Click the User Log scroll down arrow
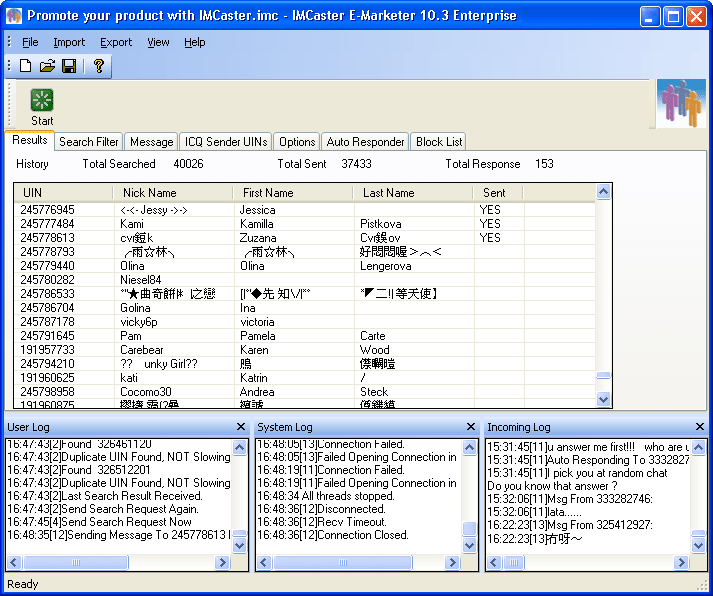The image size is (713, 596). [x=239, y=545]
